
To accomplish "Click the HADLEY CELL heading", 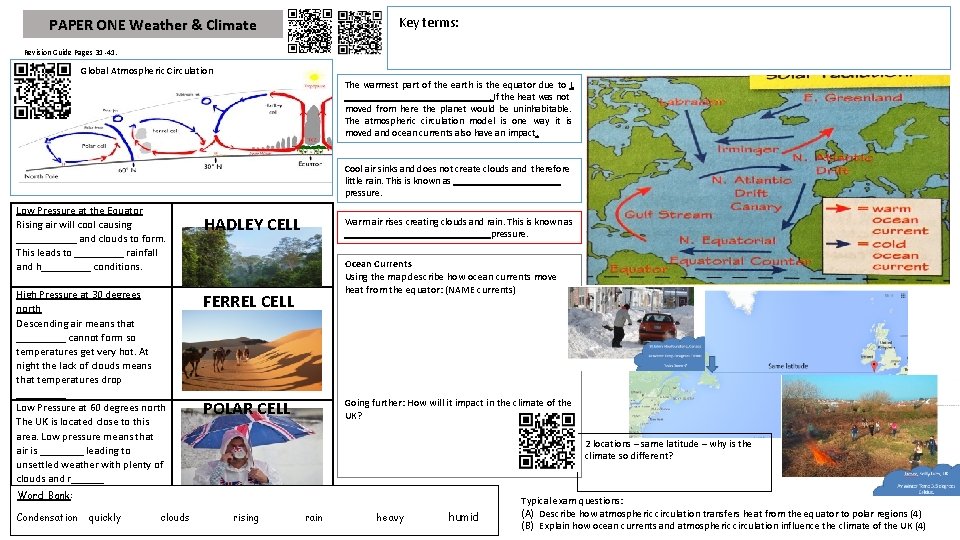I will [x=252, y=225].
